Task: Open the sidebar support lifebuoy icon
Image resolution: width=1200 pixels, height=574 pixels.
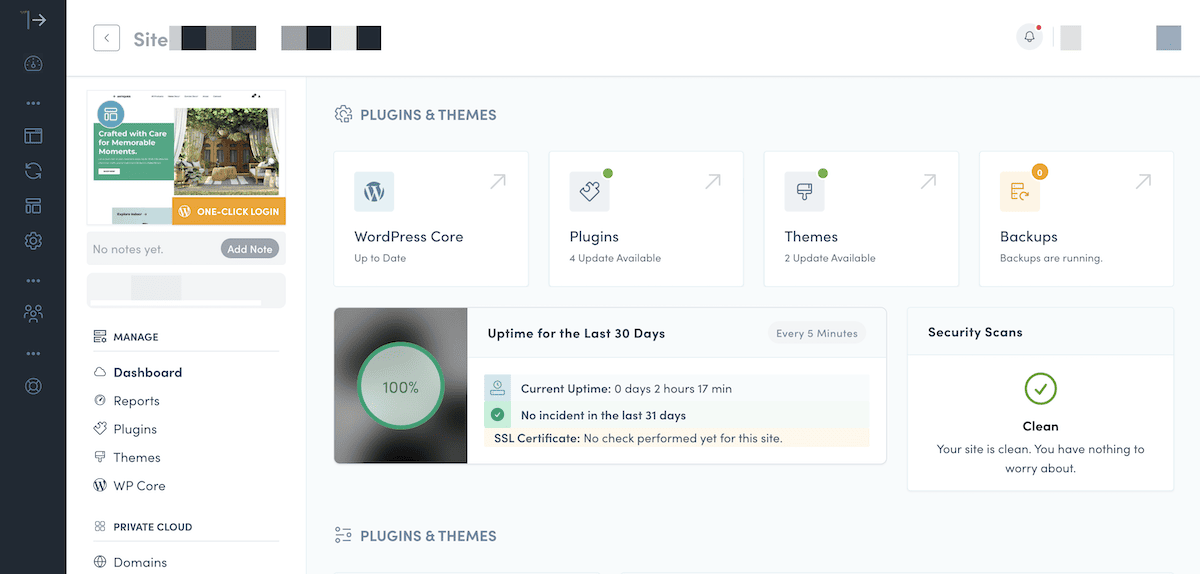Action: click(33, 386)
